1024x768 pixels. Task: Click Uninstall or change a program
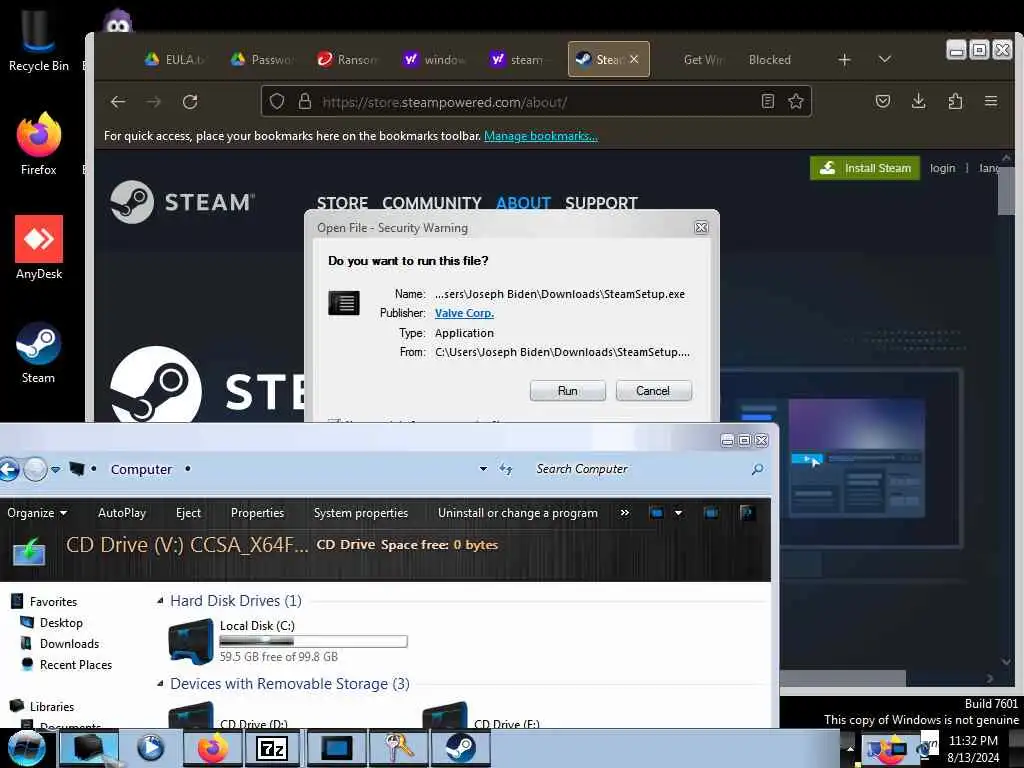point(518,513)
